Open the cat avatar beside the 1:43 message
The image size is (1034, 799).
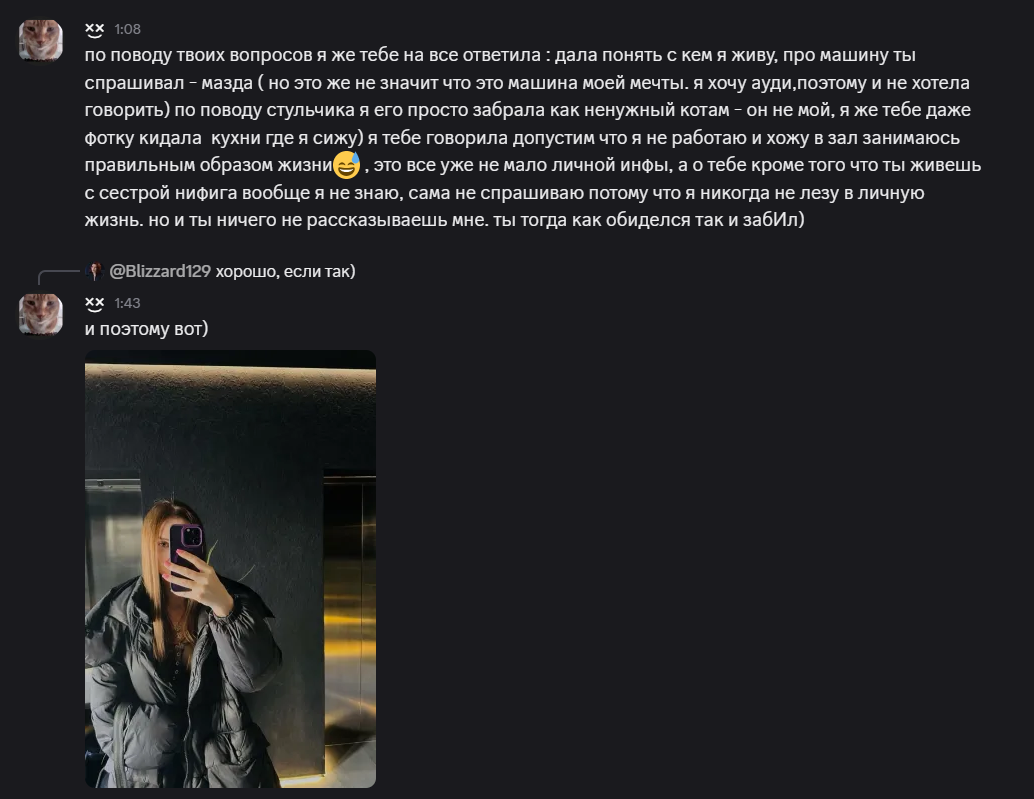pyautogui.click(x=41, y=314)
